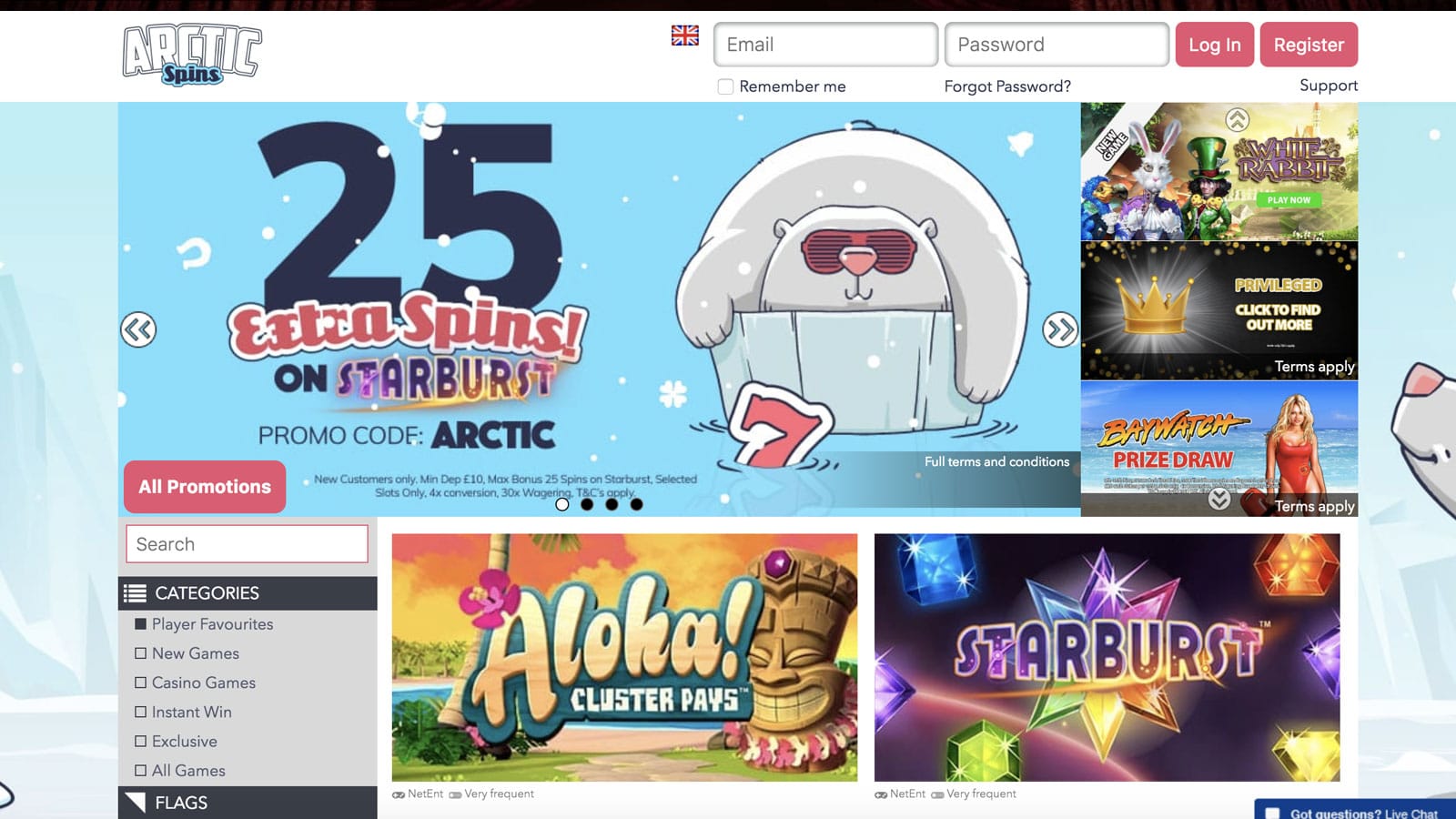This screenshot has width=1456, height=819.
Task: Open the UK flag language selector
Action: click(x=685, y=35)
